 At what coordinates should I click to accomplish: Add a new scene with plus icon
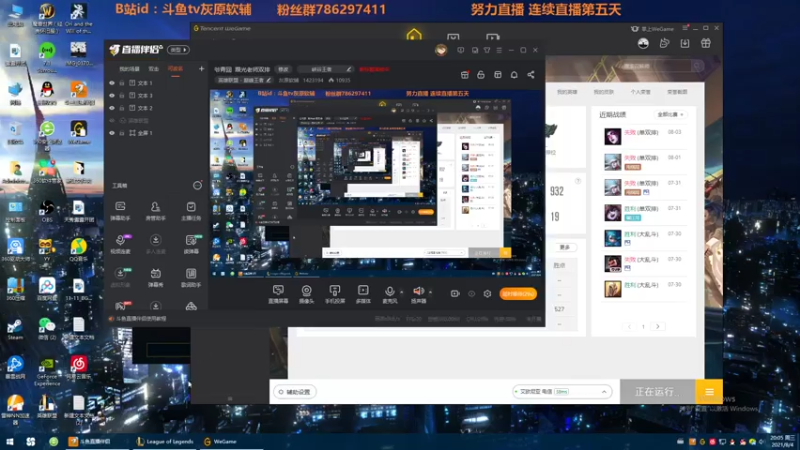pos(202,68)
